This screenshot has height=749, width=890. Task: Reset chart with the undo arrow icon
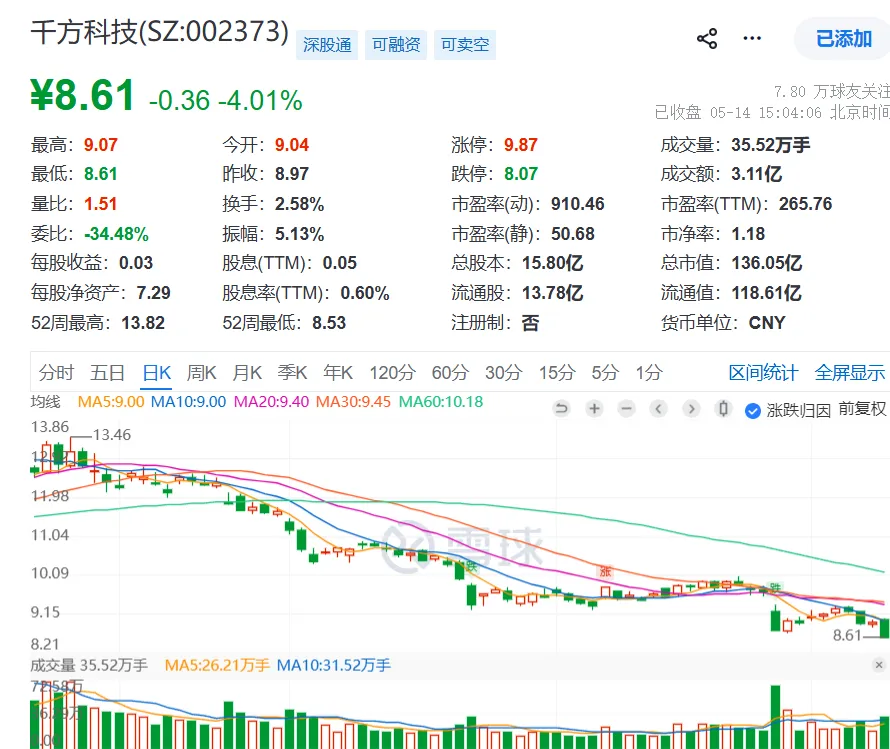click(x=561, y=409)
